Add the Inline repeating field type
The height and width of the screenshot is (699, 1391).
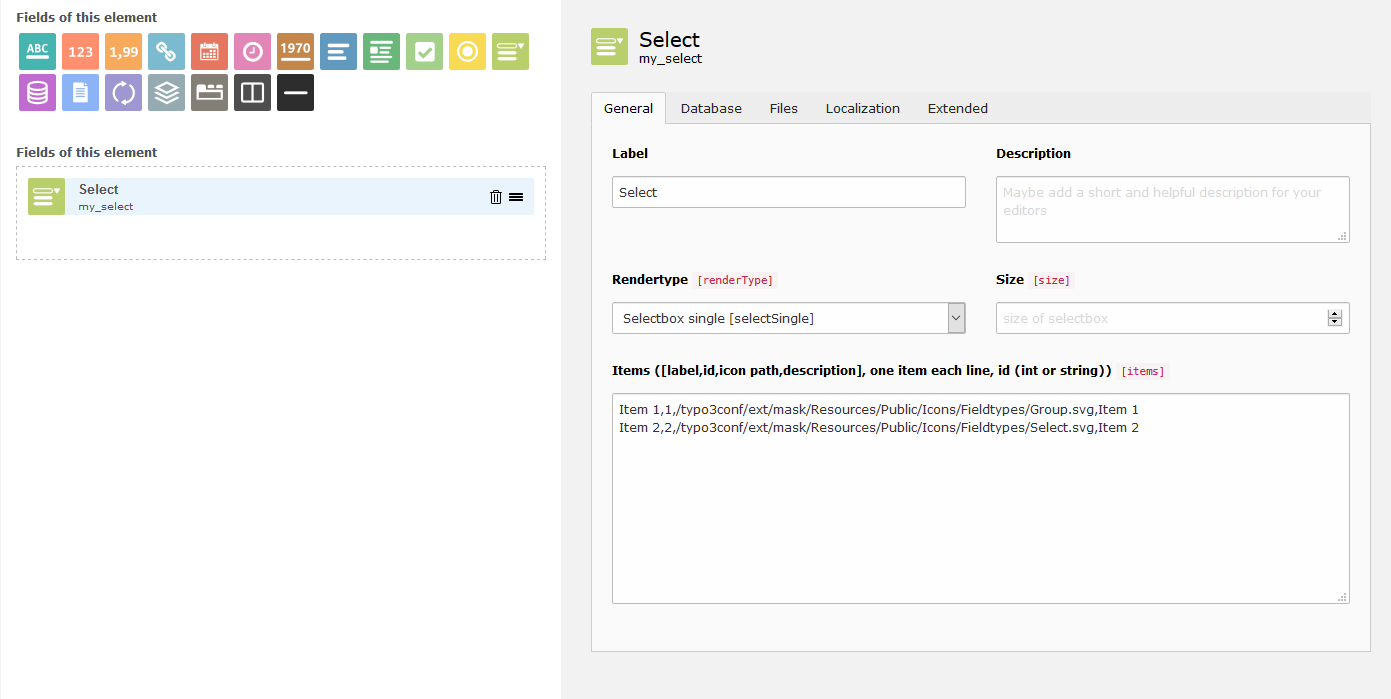click(x=123, y=92)
